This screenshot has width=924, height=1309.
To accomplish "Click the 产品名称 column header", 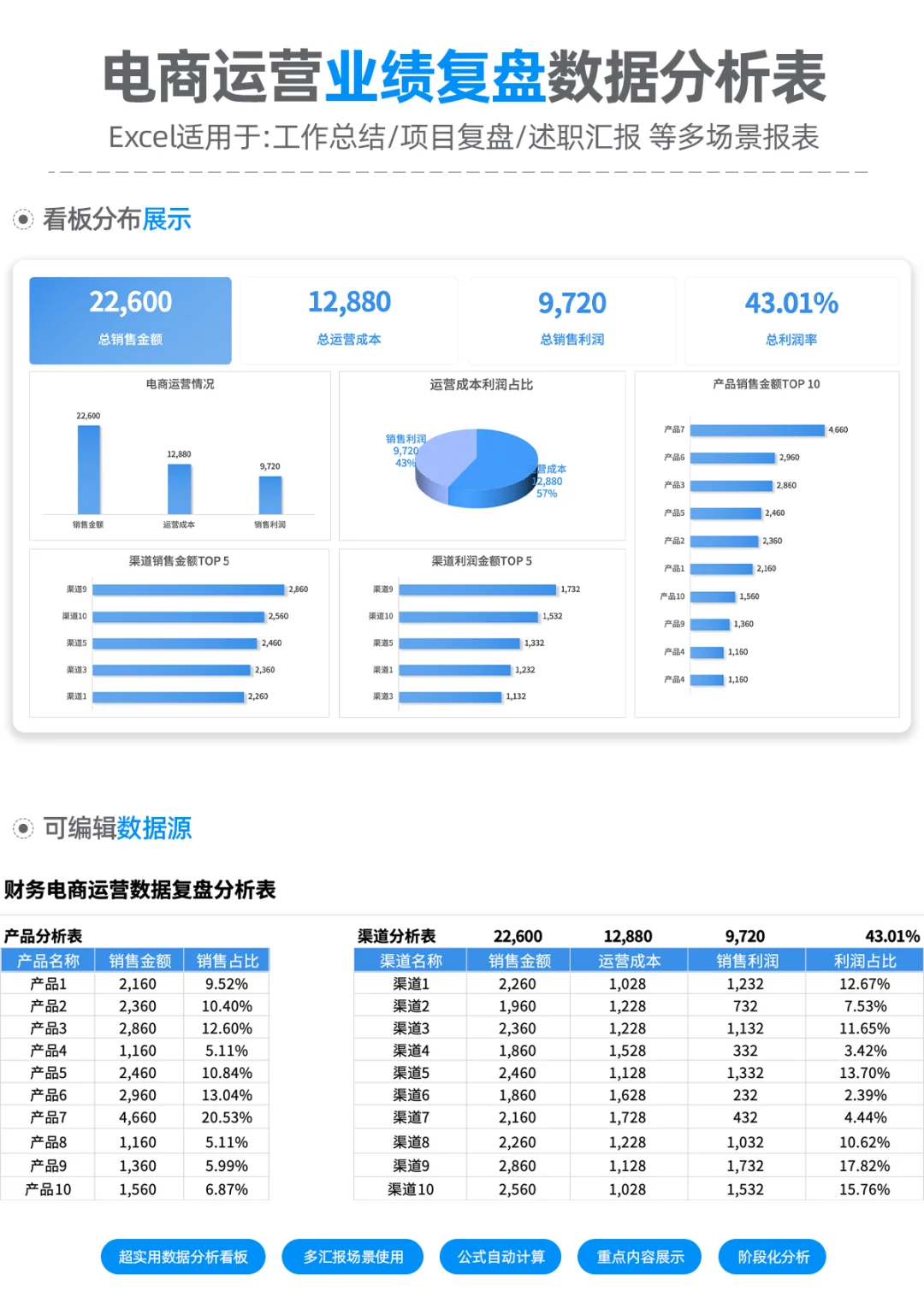I will tap(48, 961).
